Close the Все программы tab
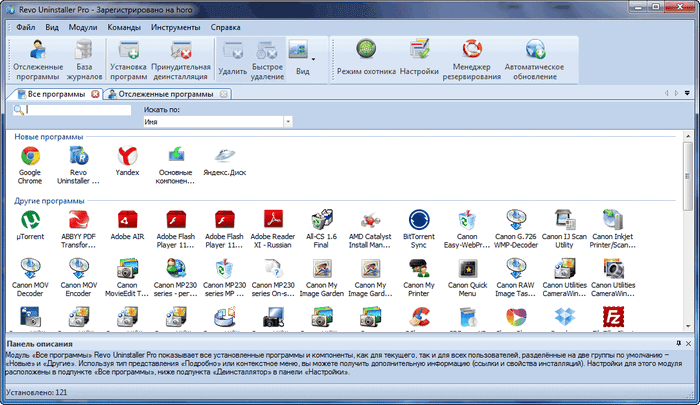Screen dimensions: 700x405 (x=95, y=94)
